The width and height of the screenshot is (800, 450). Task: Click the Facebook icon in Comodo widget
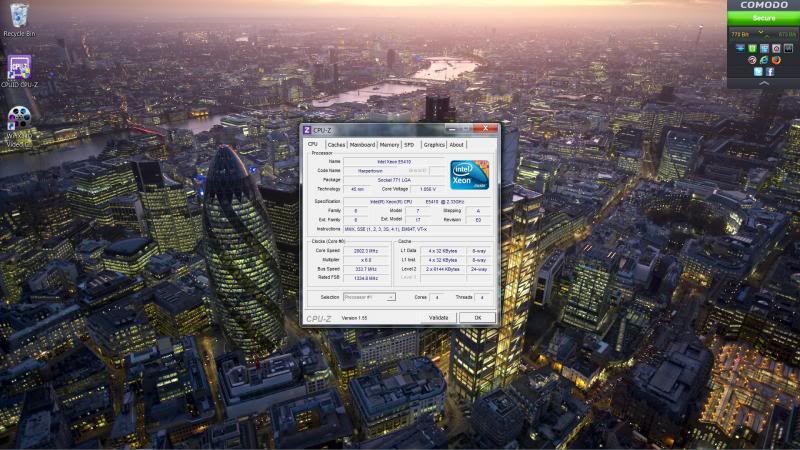[x=770, y=72]
